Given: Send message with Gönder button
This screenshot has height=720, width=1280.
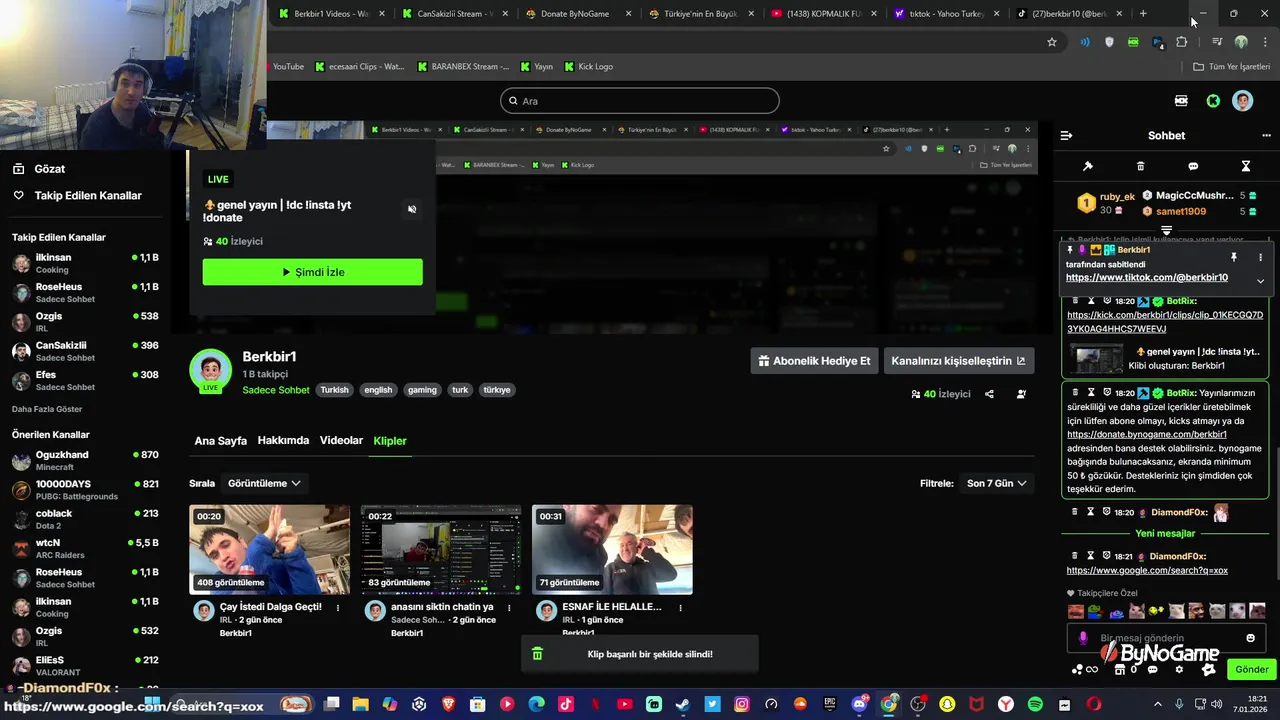Looking at the screenshot, I should coord(1251,670).
